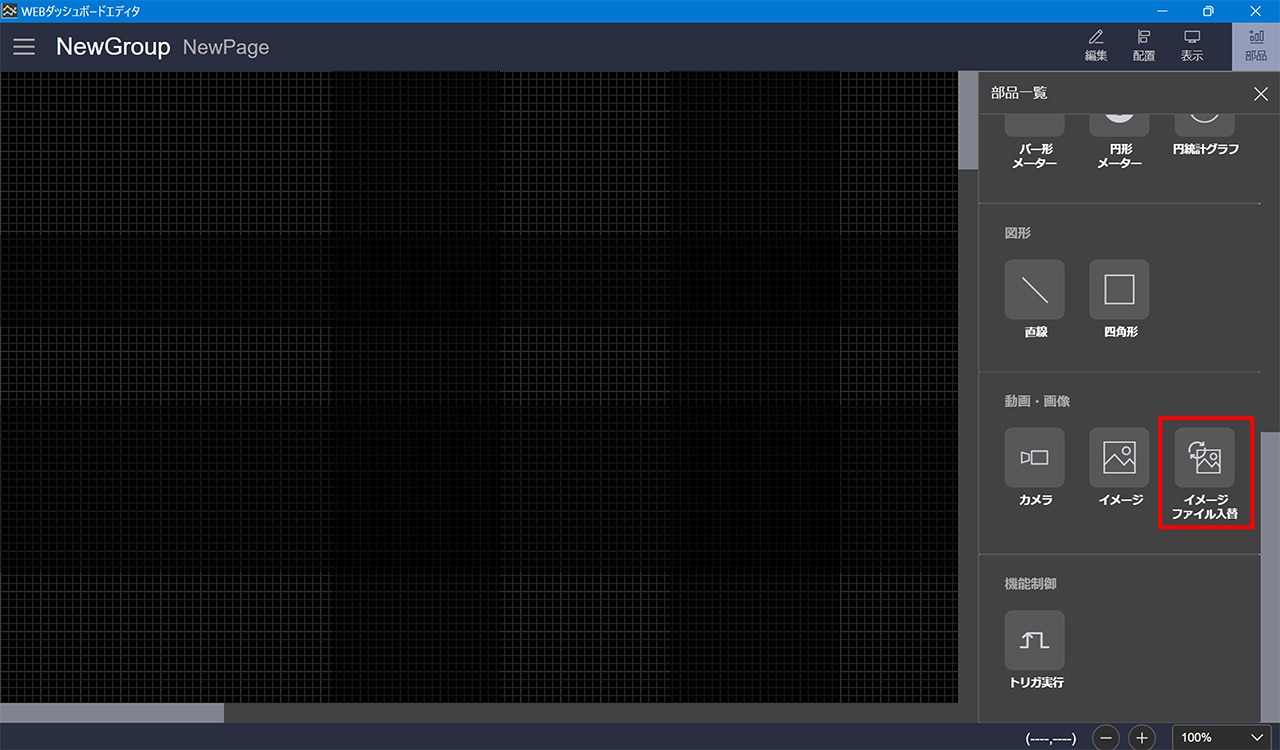Add the トリガ実行 trigger execution part

[x=1035, y=640]
